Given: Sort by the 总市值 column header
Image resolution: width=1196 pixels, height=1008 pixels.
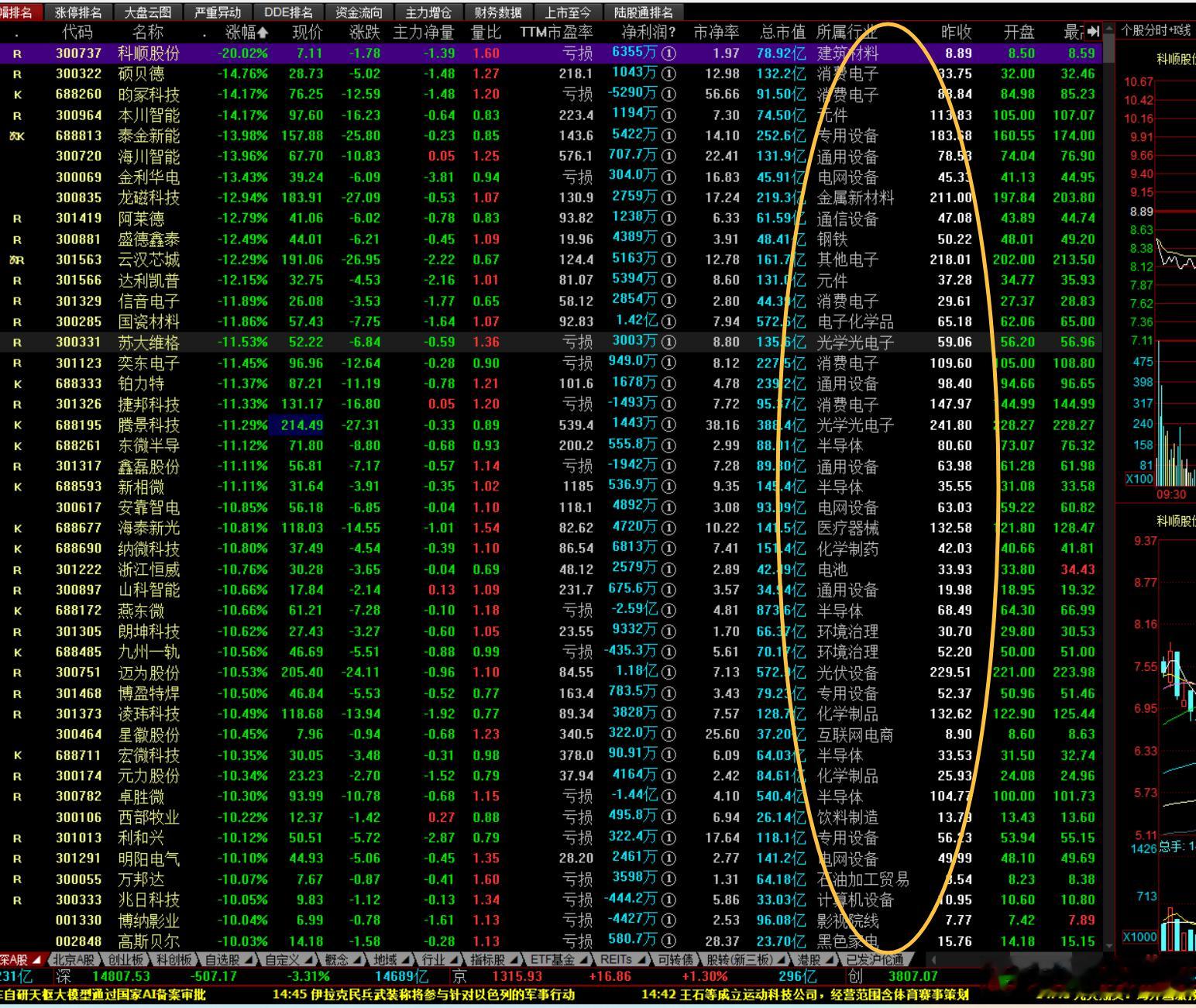Looking at the screenshot, I should pyautogui.click(x=783, y=33).
